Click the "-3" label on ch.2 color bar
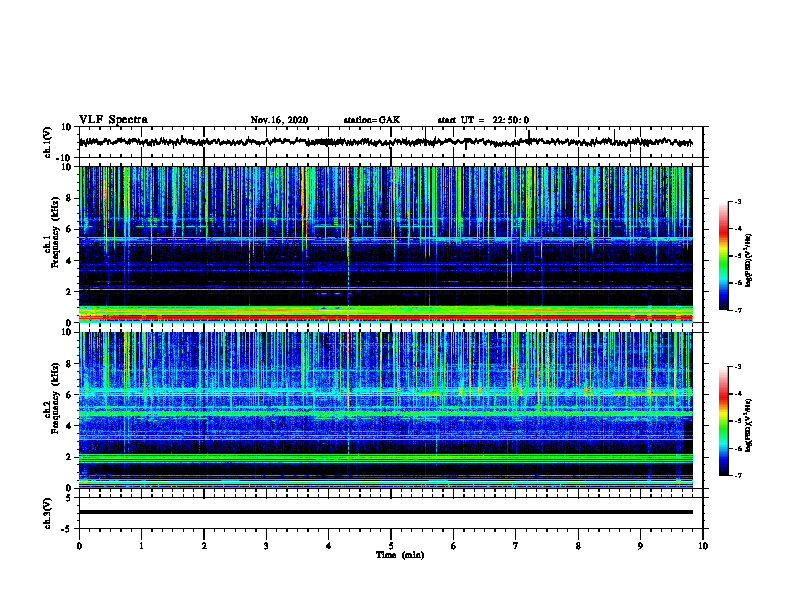The image size is (792, 612). pyautogui.click(x=738, y=367)
